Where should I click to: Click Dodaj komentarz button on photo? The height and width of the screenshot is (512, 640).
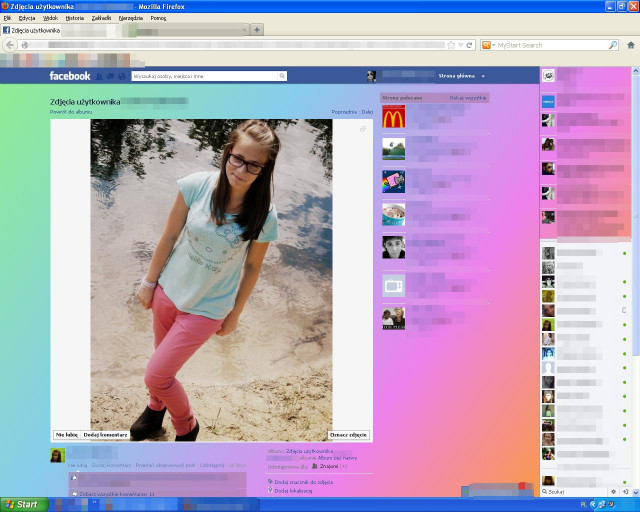pyautogui.click(x=105, y=435)
